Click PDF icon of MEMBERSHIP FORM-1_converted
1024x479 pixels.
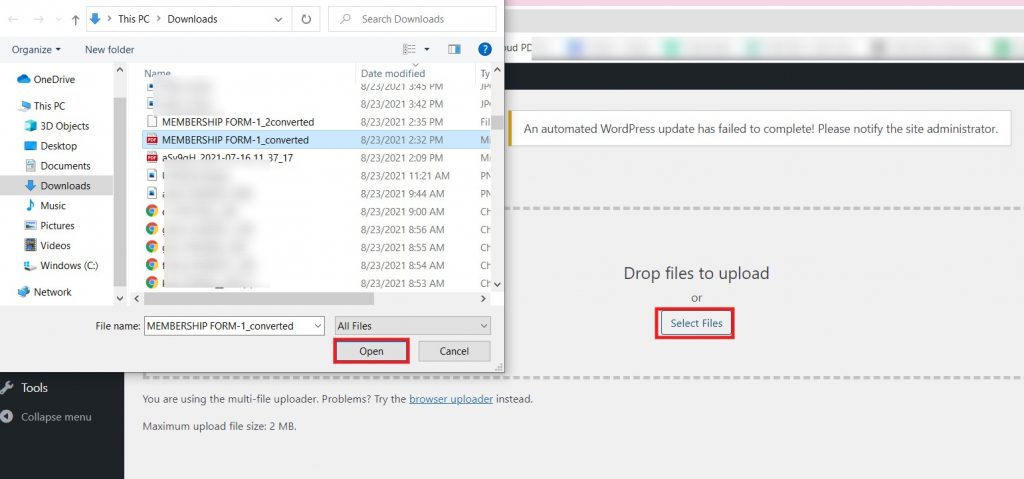pyautogui.click(x=152, y=140)
